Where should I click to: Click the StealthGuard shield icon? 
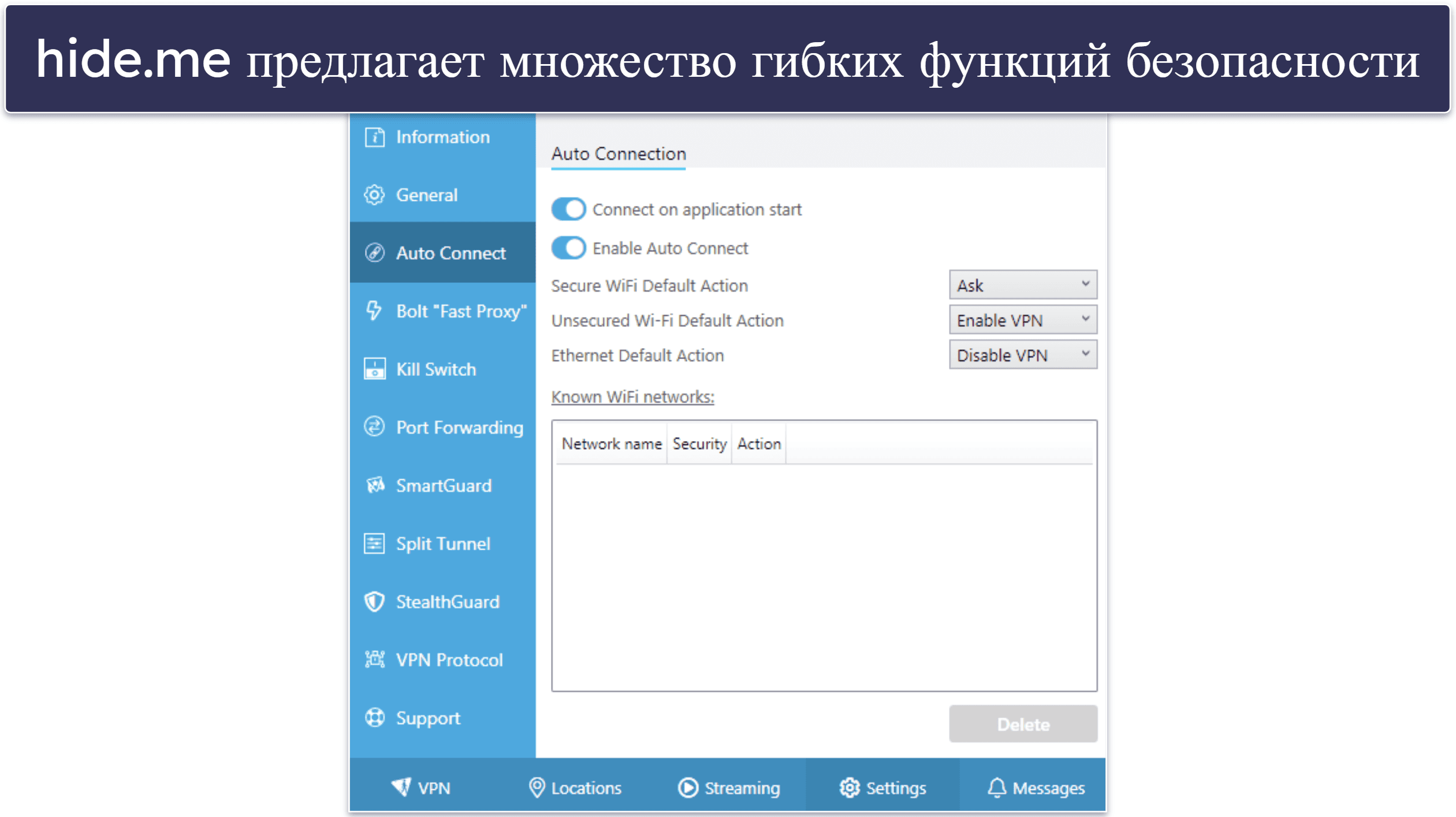374,602
